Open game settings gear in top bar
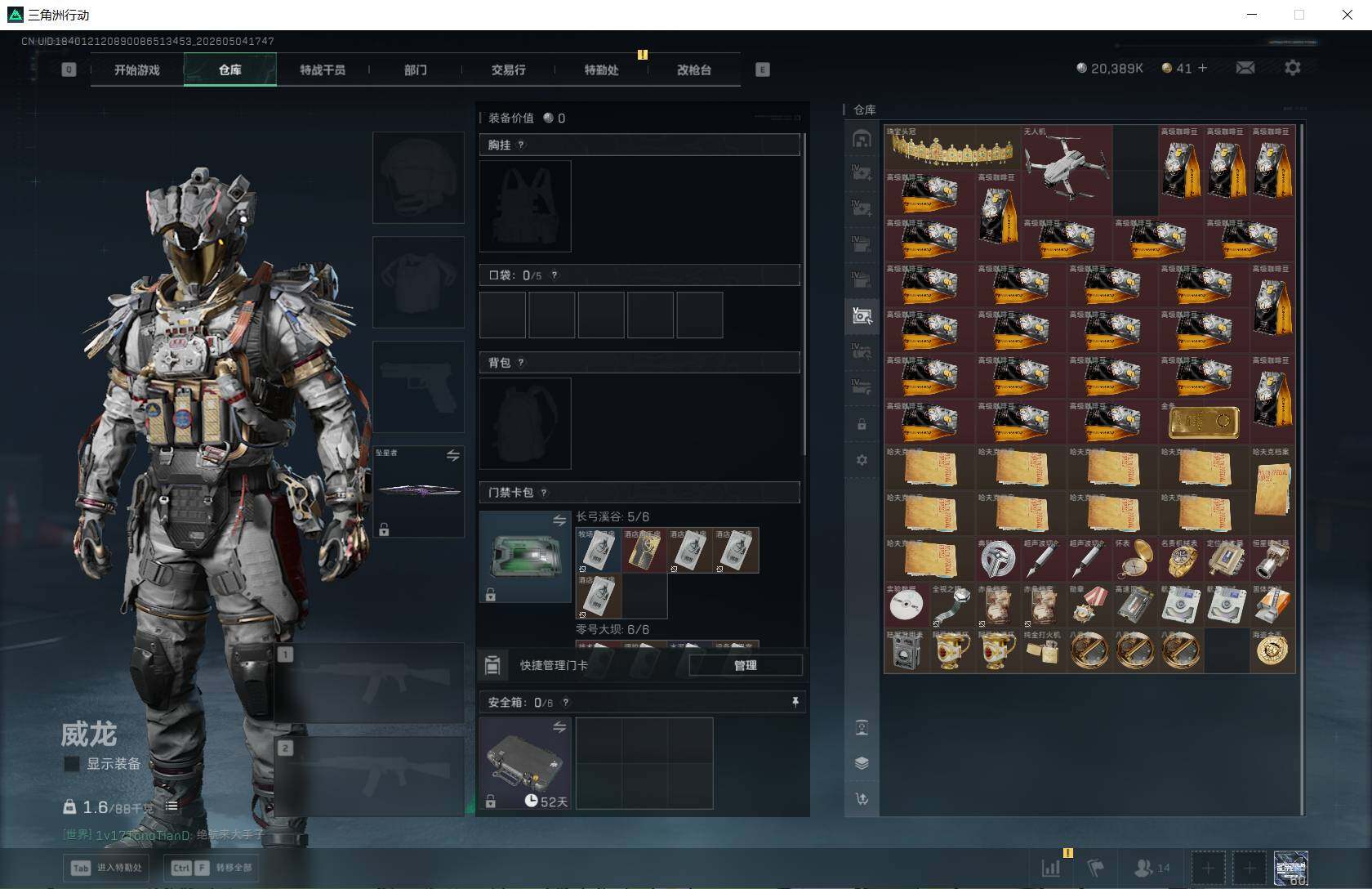1372x889 pixels. 1292,68
